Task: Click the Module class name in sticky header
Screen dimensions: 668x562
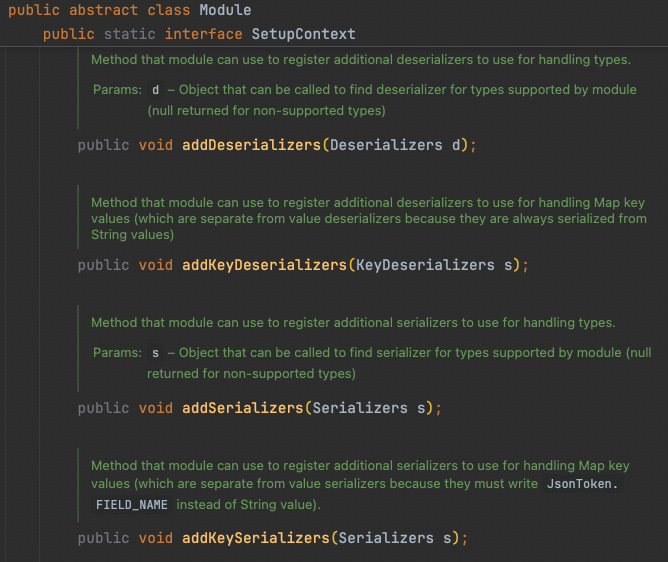Action: click(x=224, y=10)
